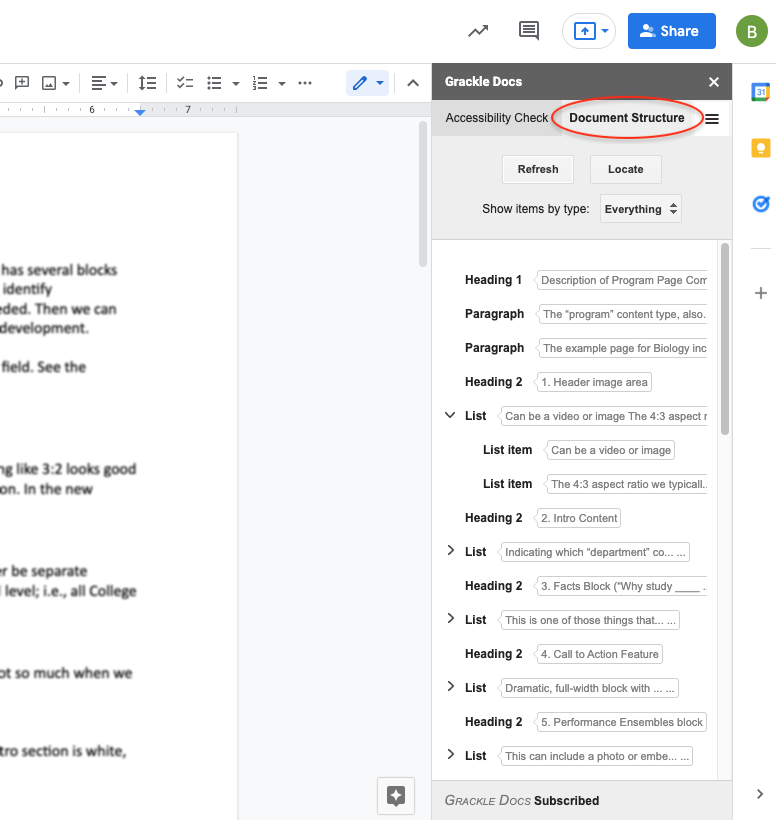Expand the List under Intro Content heading
The width and height of the screenshot is (776, 820).
point(450,551)
